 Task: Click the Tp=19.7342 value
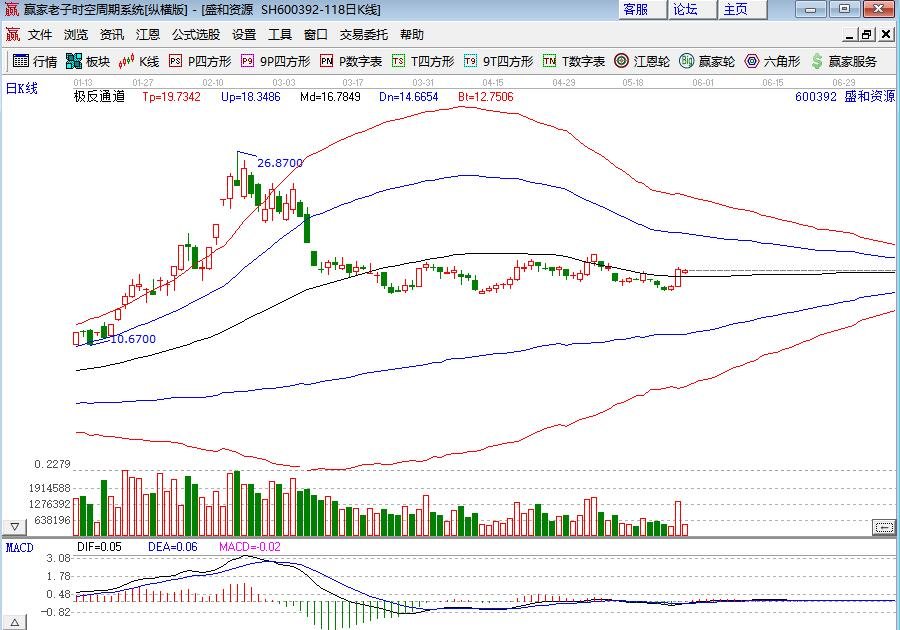pyautogui.click(x=172, y=96)
